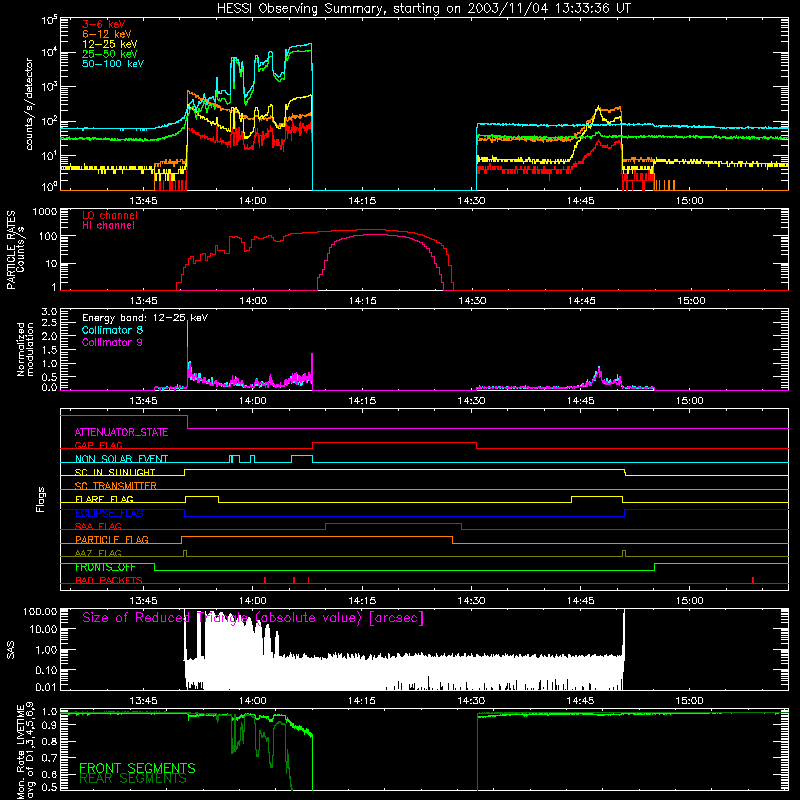Click the BAD_PACKETS flag label

point(109,580)
